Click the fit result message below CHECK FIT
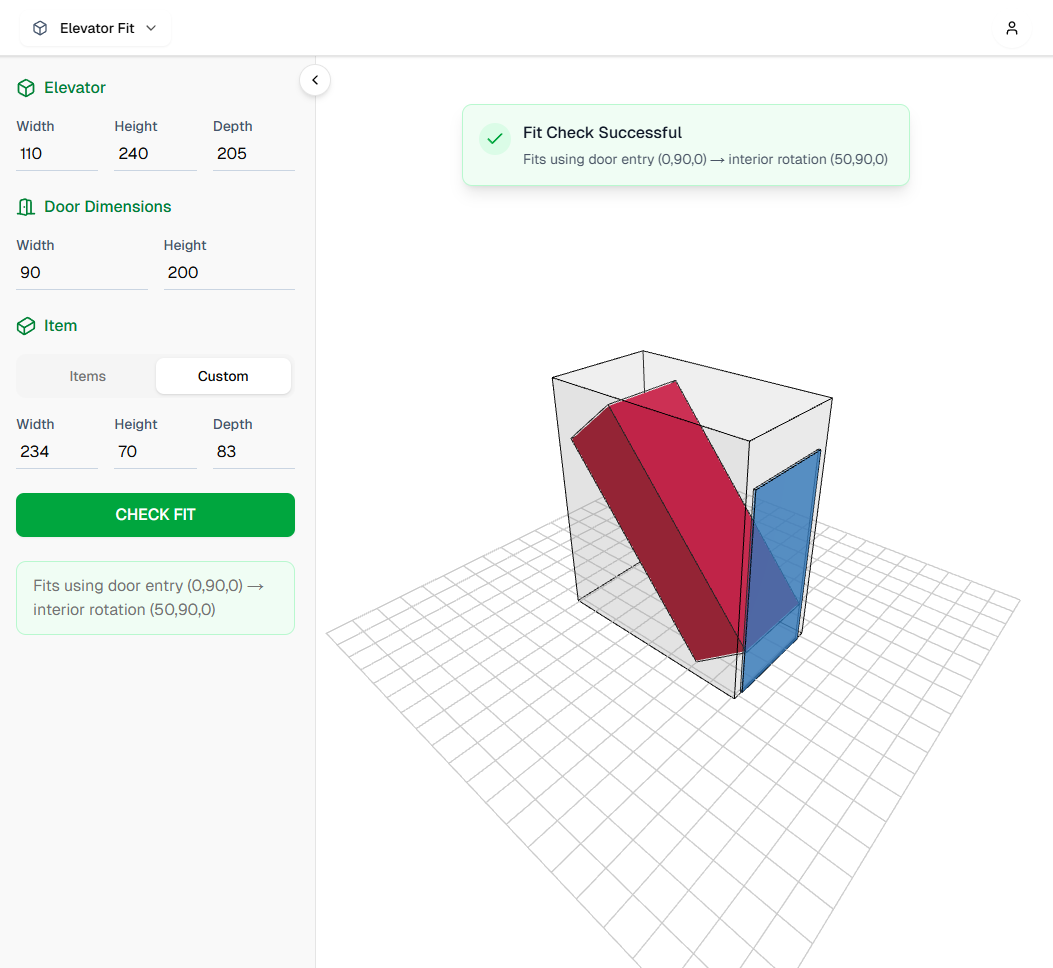Viewport: 1053px width, 968px height. [155, 597]
